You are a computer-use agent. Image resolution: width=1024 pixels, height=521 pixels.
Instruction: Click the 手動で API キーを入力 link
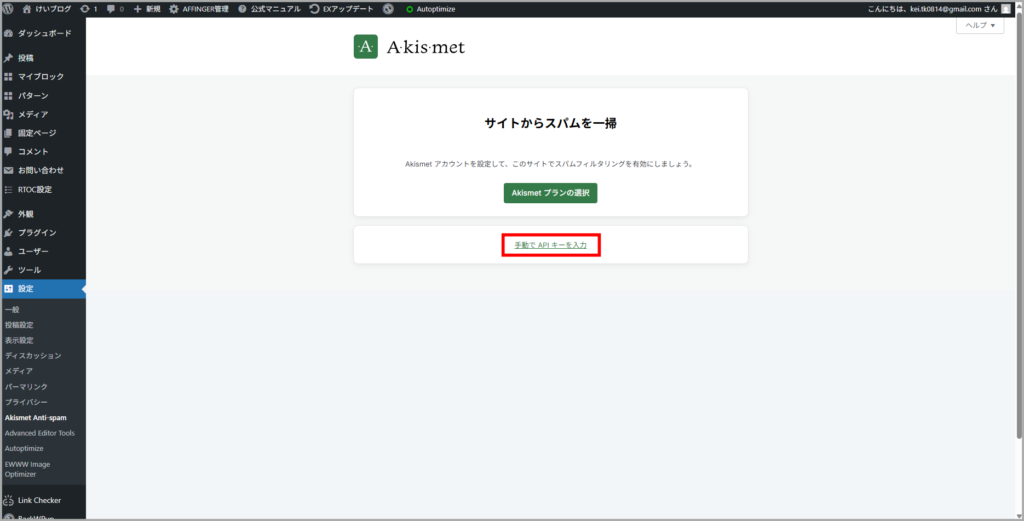(x=550, y=245)
